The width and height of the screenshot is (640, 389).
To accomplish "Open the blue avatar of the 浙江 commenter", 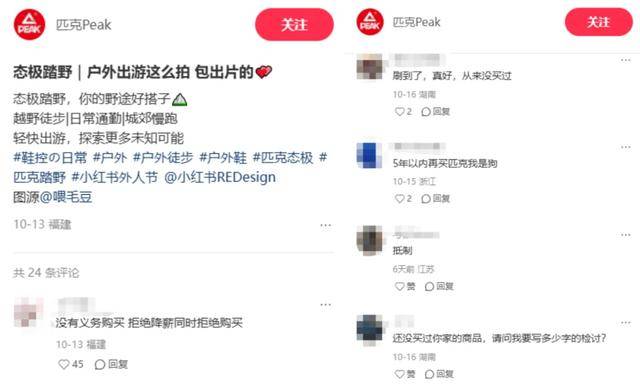I will pos(369,155).
